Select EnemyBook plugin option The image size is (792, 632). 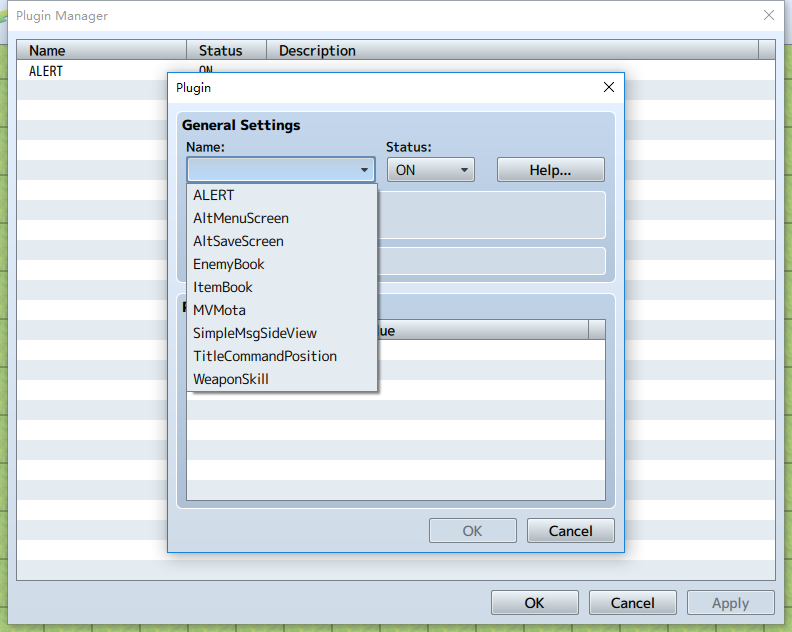(x=282, y=264)
